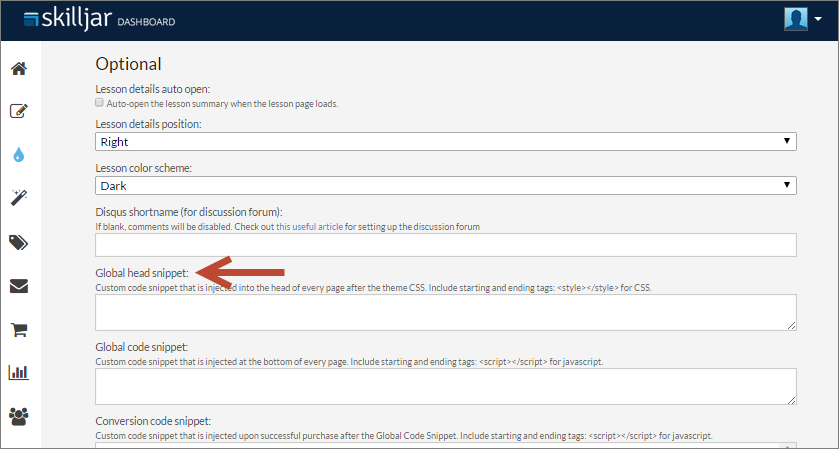
Task: Click into the Global code snippet textarea
Action: click(x=446, y=386)
